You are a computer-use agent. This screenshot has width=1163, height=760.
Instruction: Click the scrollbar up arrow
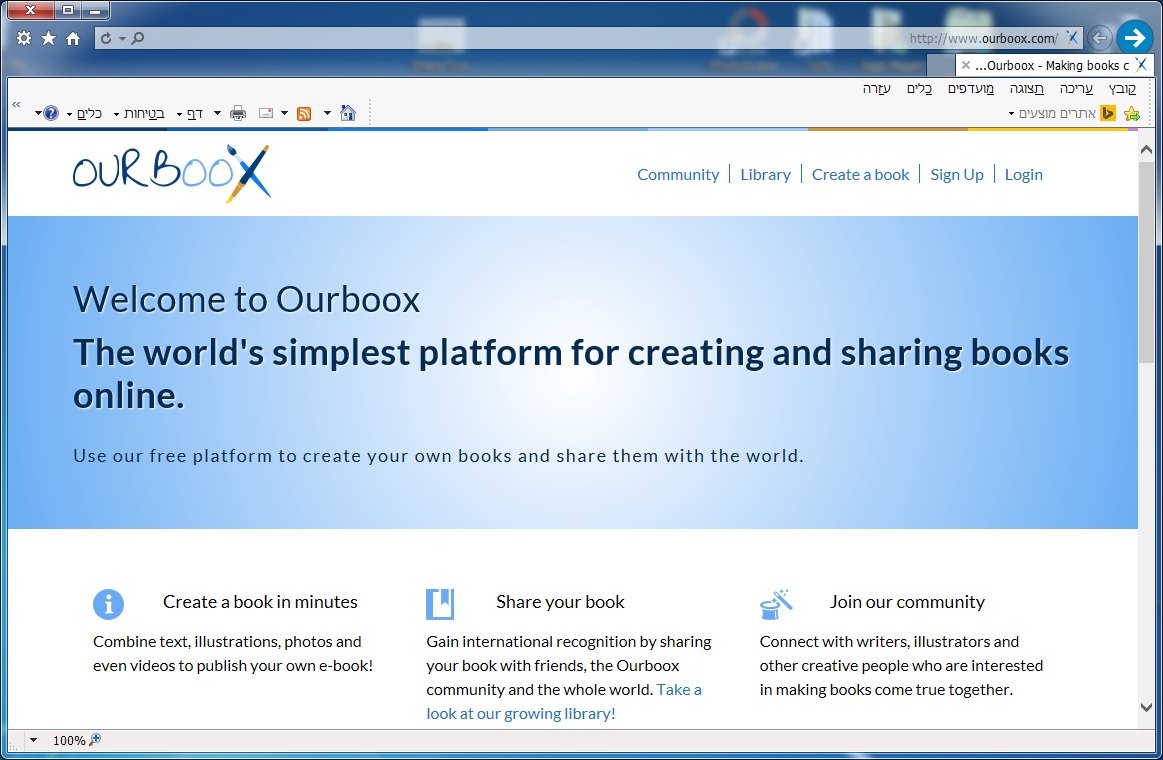[x=1146, y=150]
